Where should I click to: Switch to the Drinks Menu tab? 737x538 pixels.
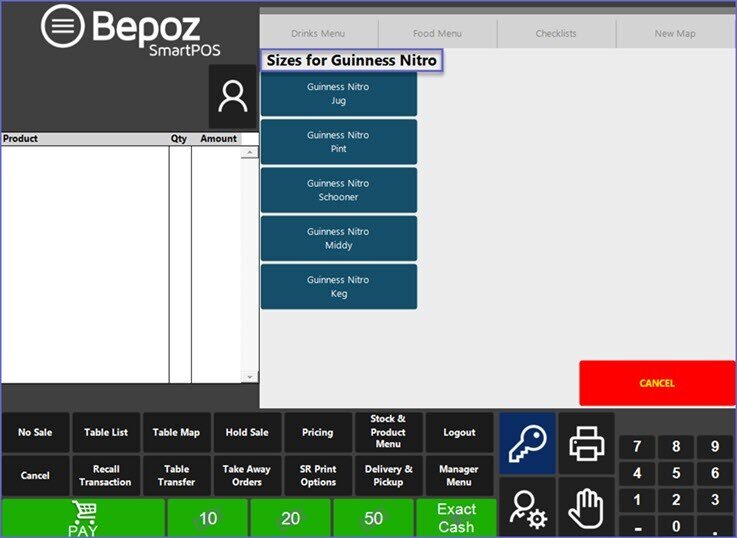tap(318, 33)
